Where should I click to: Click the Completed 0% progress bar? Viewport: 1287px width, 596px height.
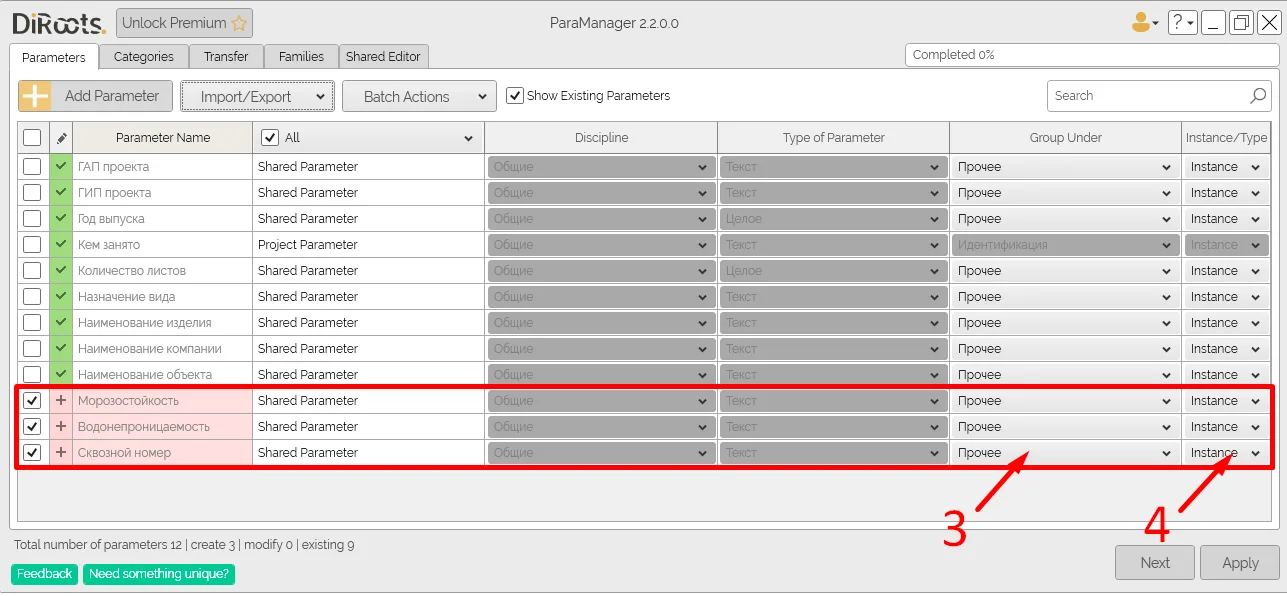[1090, 55]
